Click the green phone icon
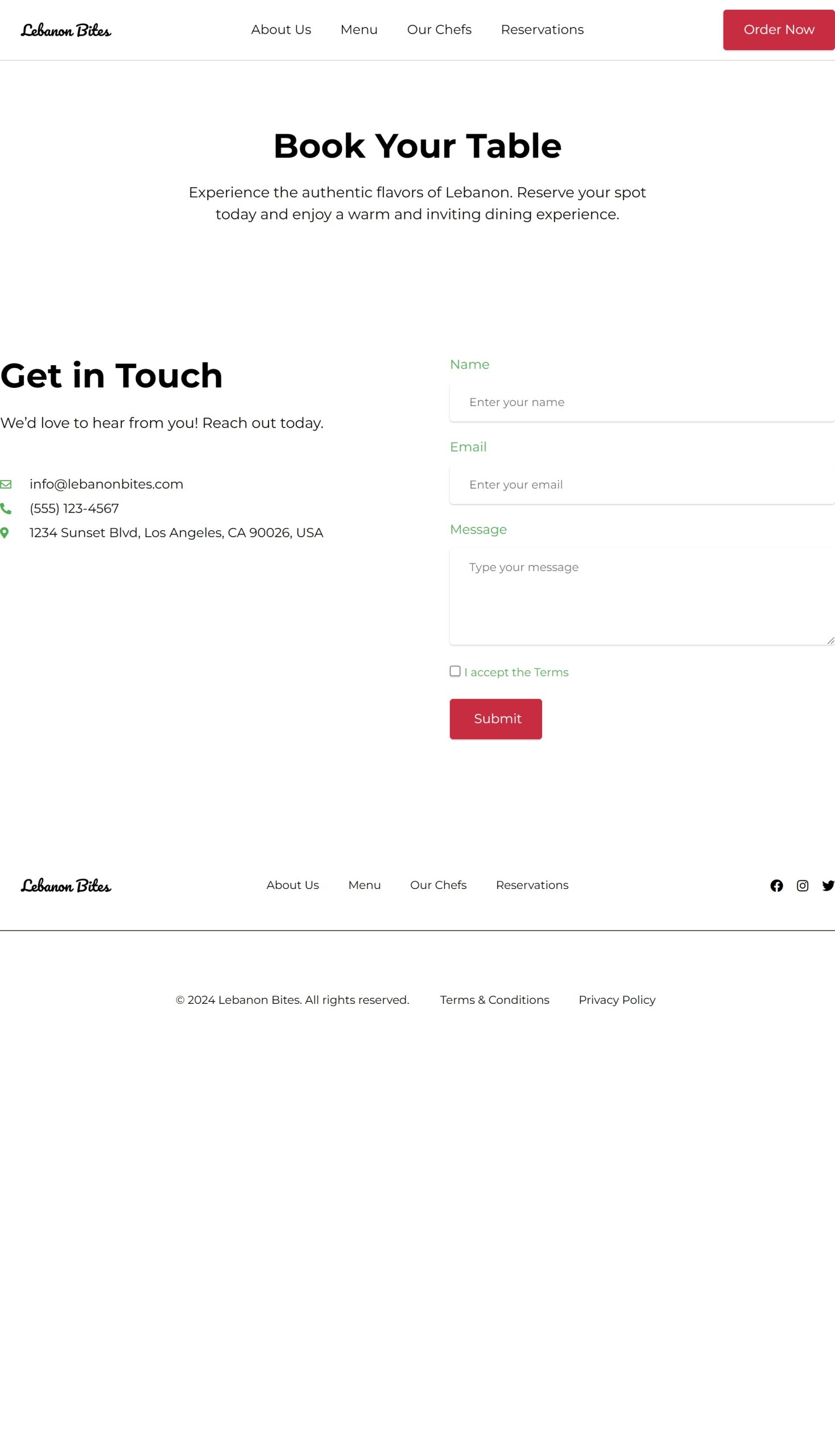This screenshot has width=835, height=1456. click(6, 508)
